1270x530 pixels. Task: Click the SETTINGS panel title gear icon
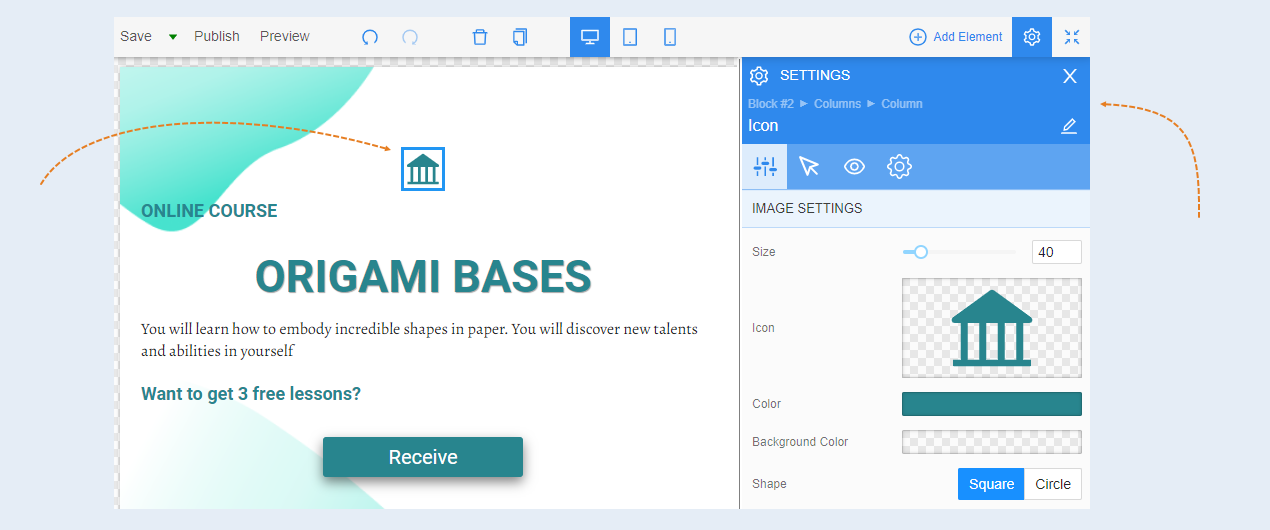759,76
